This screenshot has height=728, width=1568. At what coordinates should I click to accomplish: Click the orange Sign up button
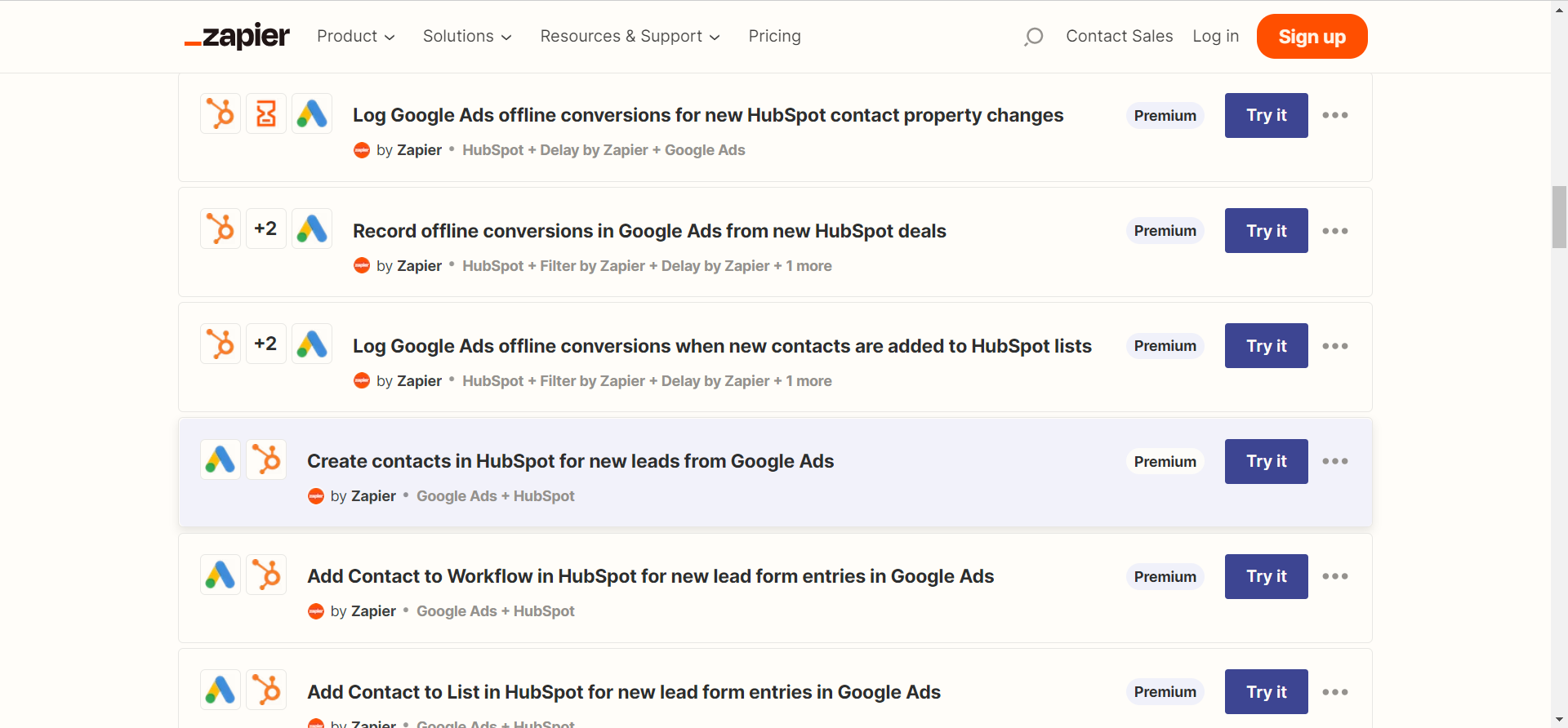1312,36
